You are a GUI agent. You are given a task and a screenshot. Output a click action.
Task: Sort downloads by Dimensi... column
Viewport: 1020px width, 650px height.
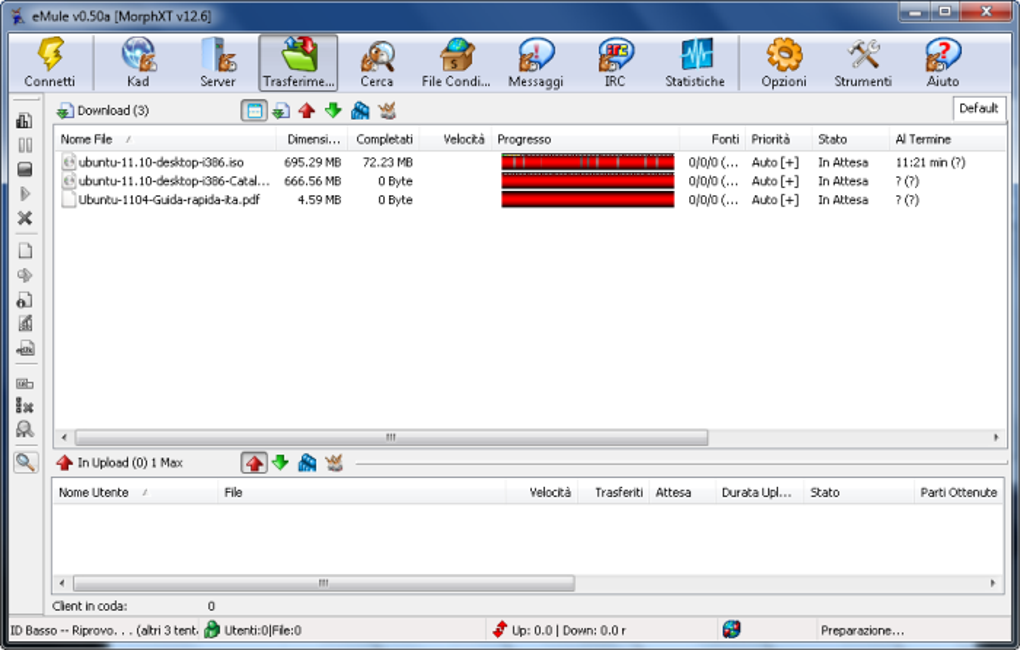(313, 139)
